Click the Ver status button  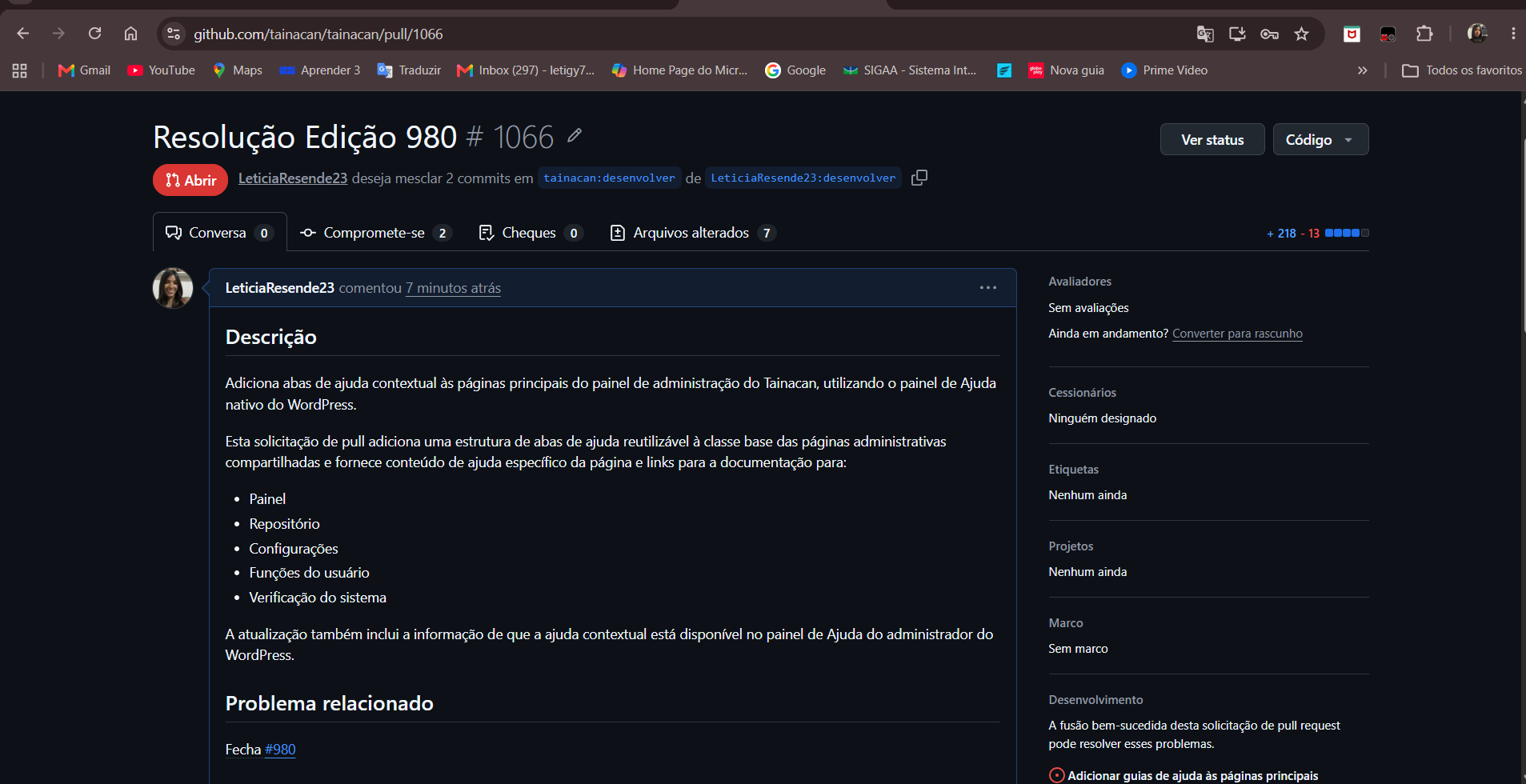1212,139
